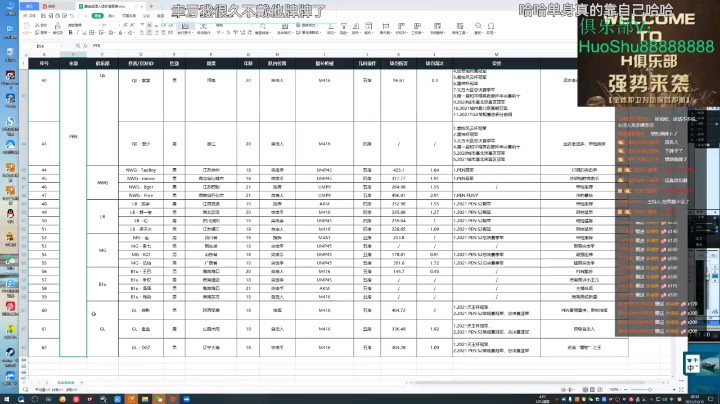Switch to the Insert ribbon tab
Screen dimensions: 720x404
pyautogui.click(x=111, y=16)
